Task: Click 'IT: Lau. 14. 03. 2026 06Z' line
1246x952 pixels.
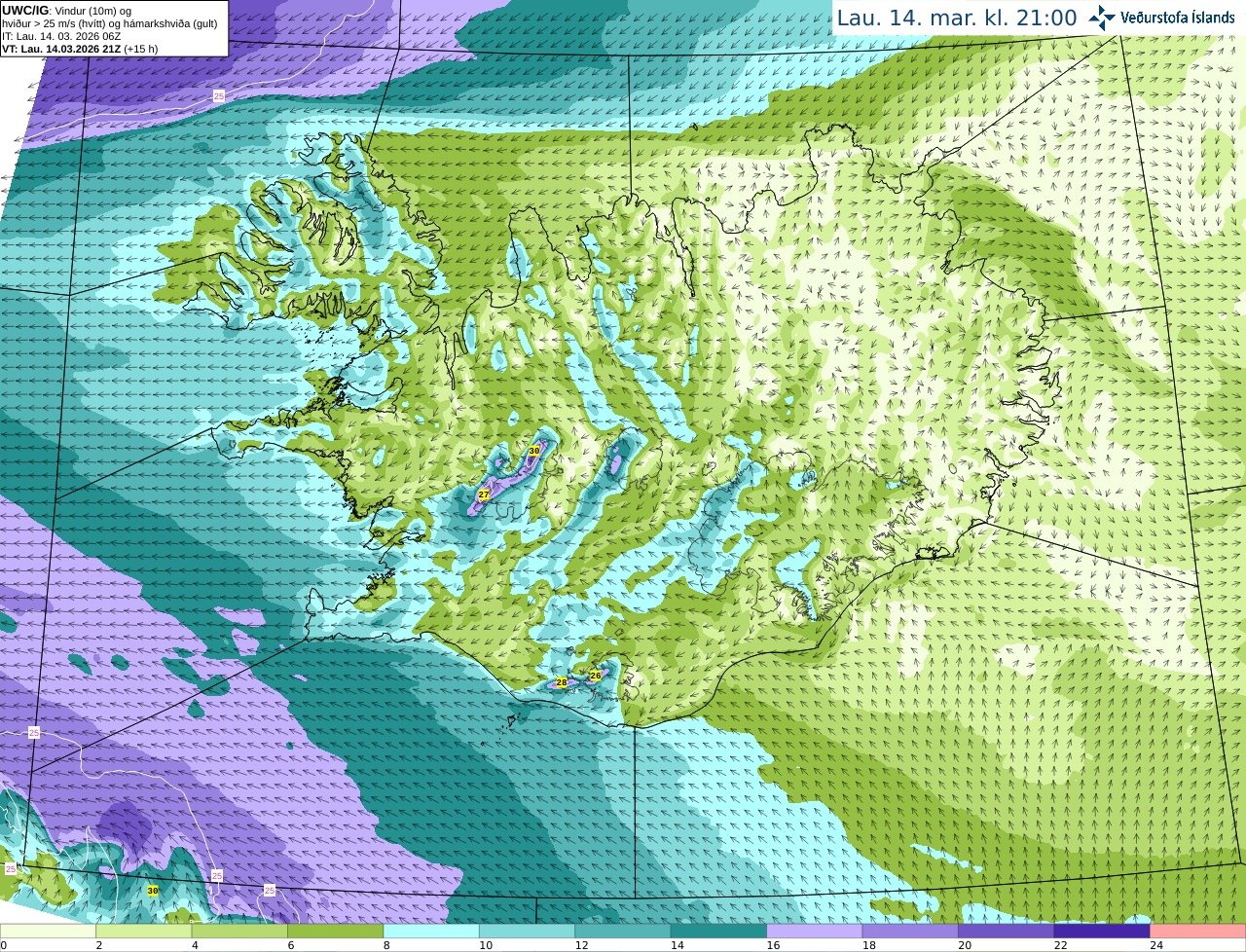Action: click(x=61, y=36)
